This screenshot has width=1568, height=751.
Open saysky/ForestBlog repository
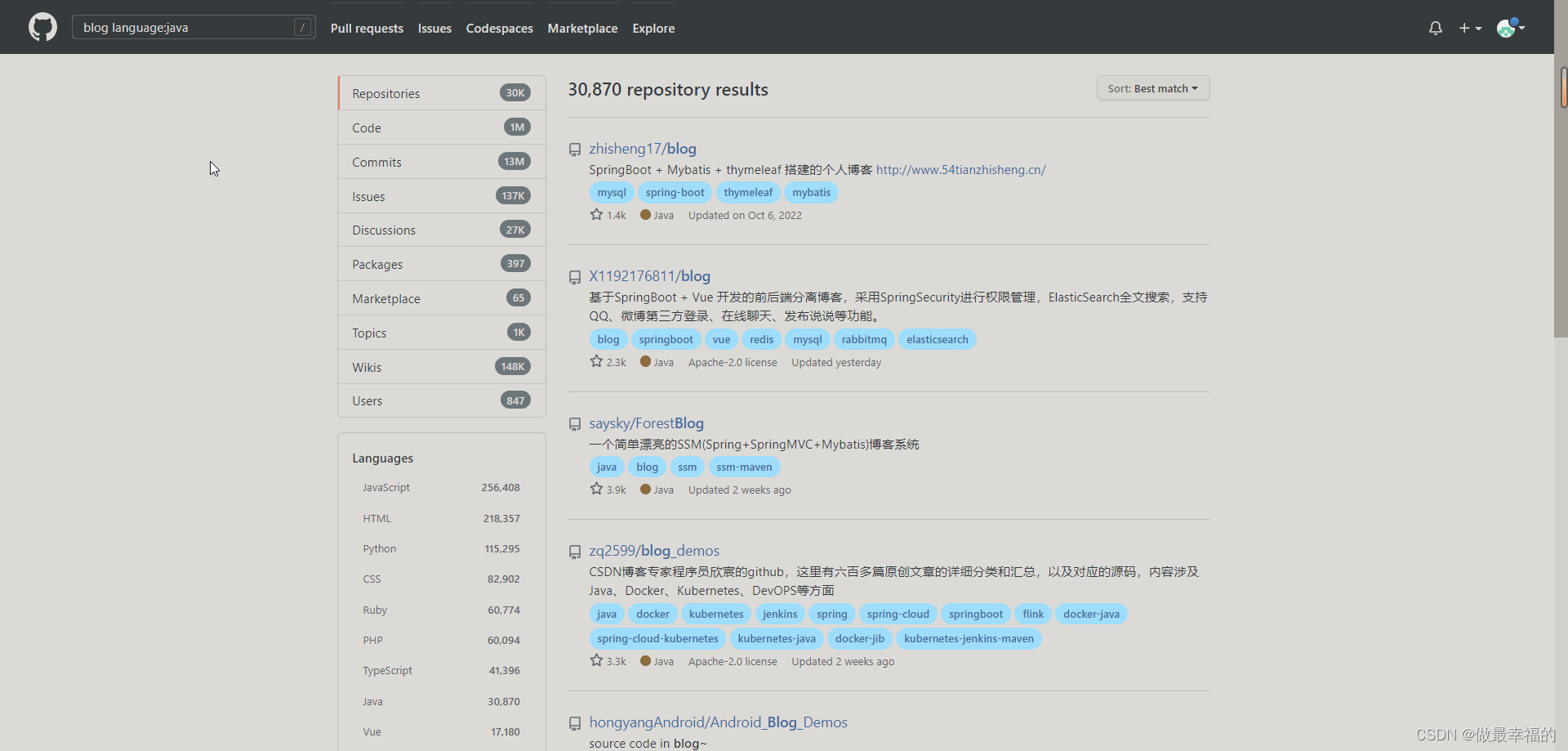(x=647, y=423)
